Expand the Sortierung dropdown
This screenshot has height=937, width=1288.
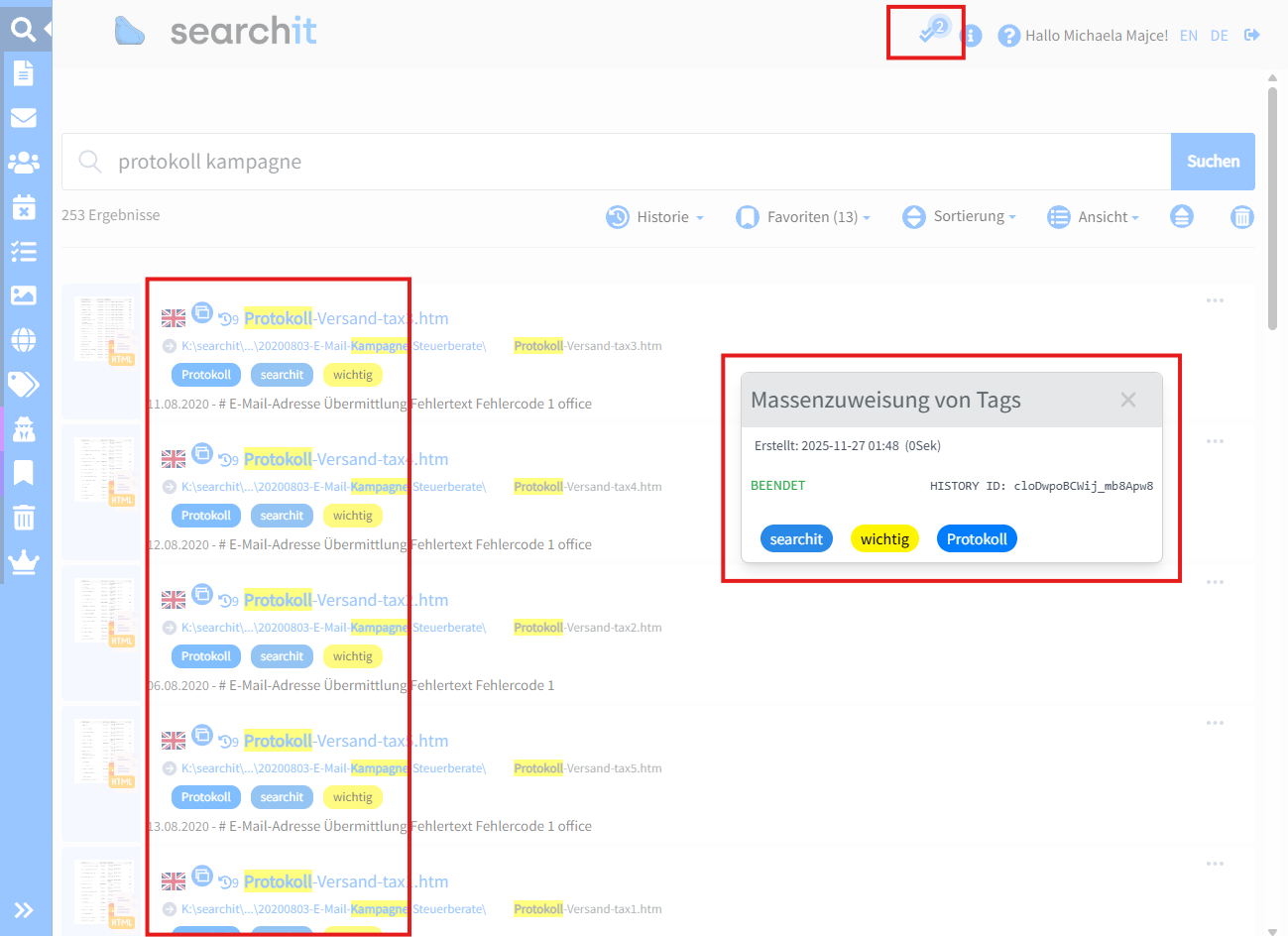click(x=960, y=217)
